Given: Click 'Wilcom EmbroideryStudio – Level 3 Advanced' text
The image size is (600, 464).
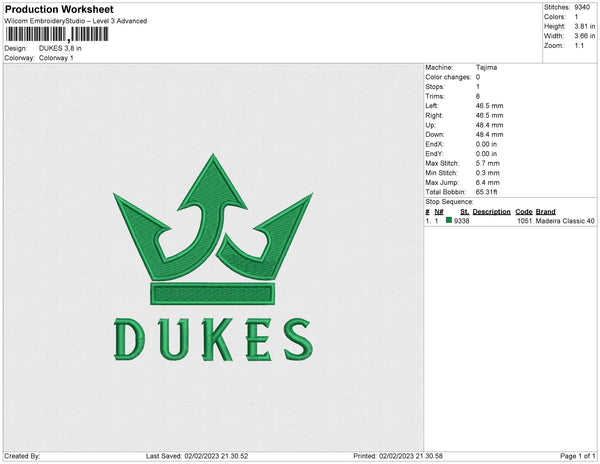Looking at the screenshot, I should [76, 21].
